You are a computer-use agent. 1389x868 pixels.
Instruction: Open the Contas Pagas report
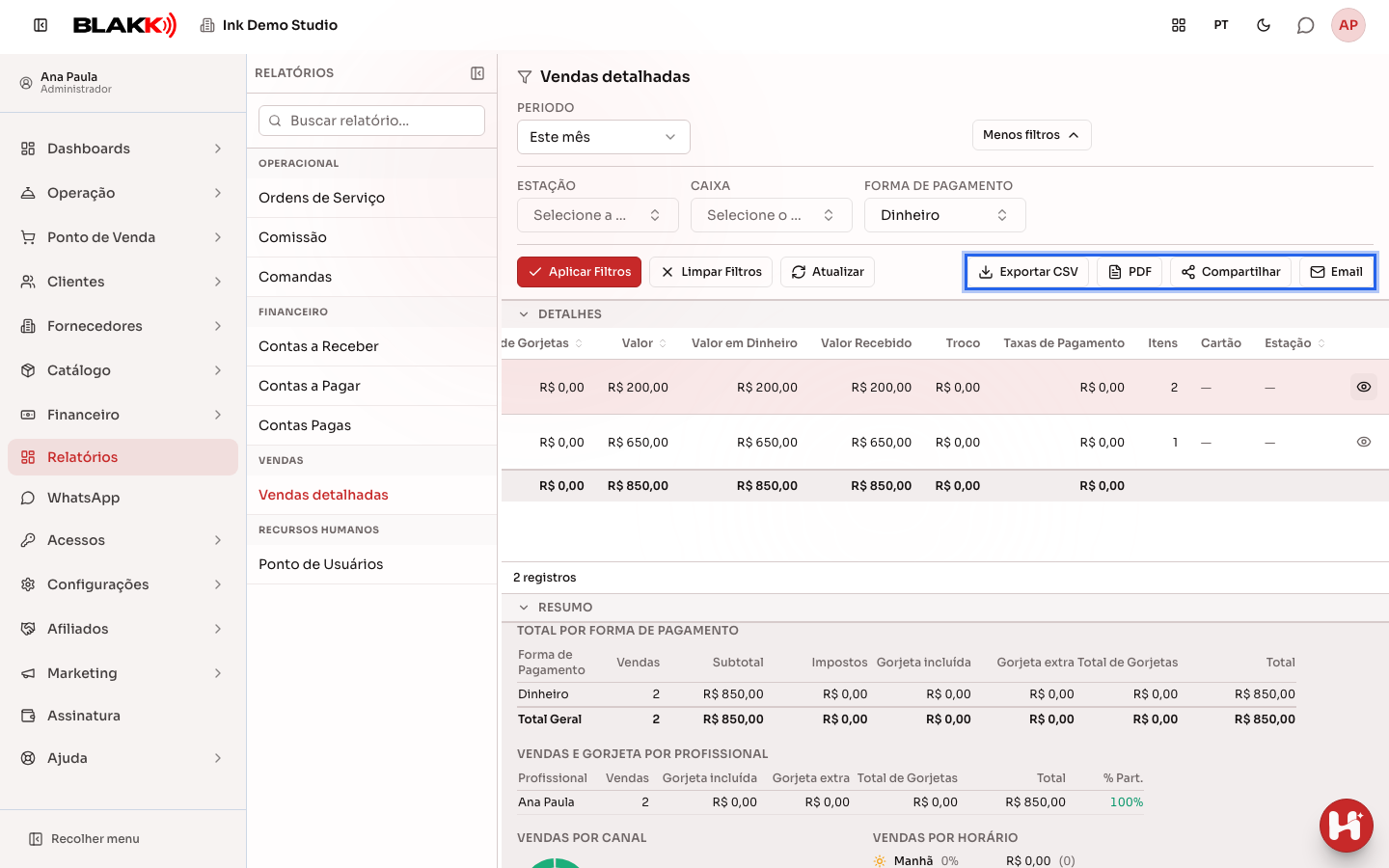371,425
